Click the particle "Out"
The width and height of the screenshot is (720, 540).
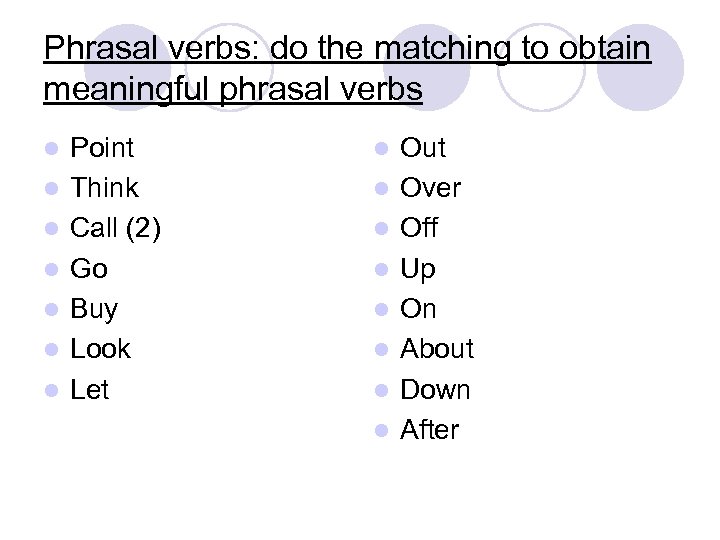point(423,148)
